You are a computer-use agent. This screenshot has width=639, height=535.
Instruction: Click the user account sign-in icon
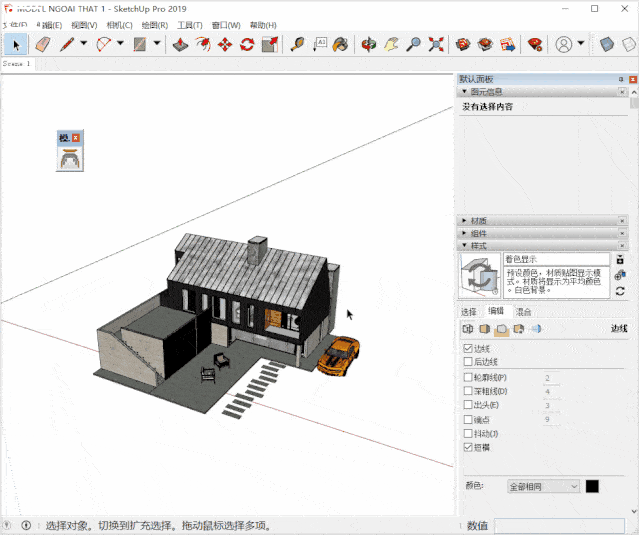click(564, 44)
